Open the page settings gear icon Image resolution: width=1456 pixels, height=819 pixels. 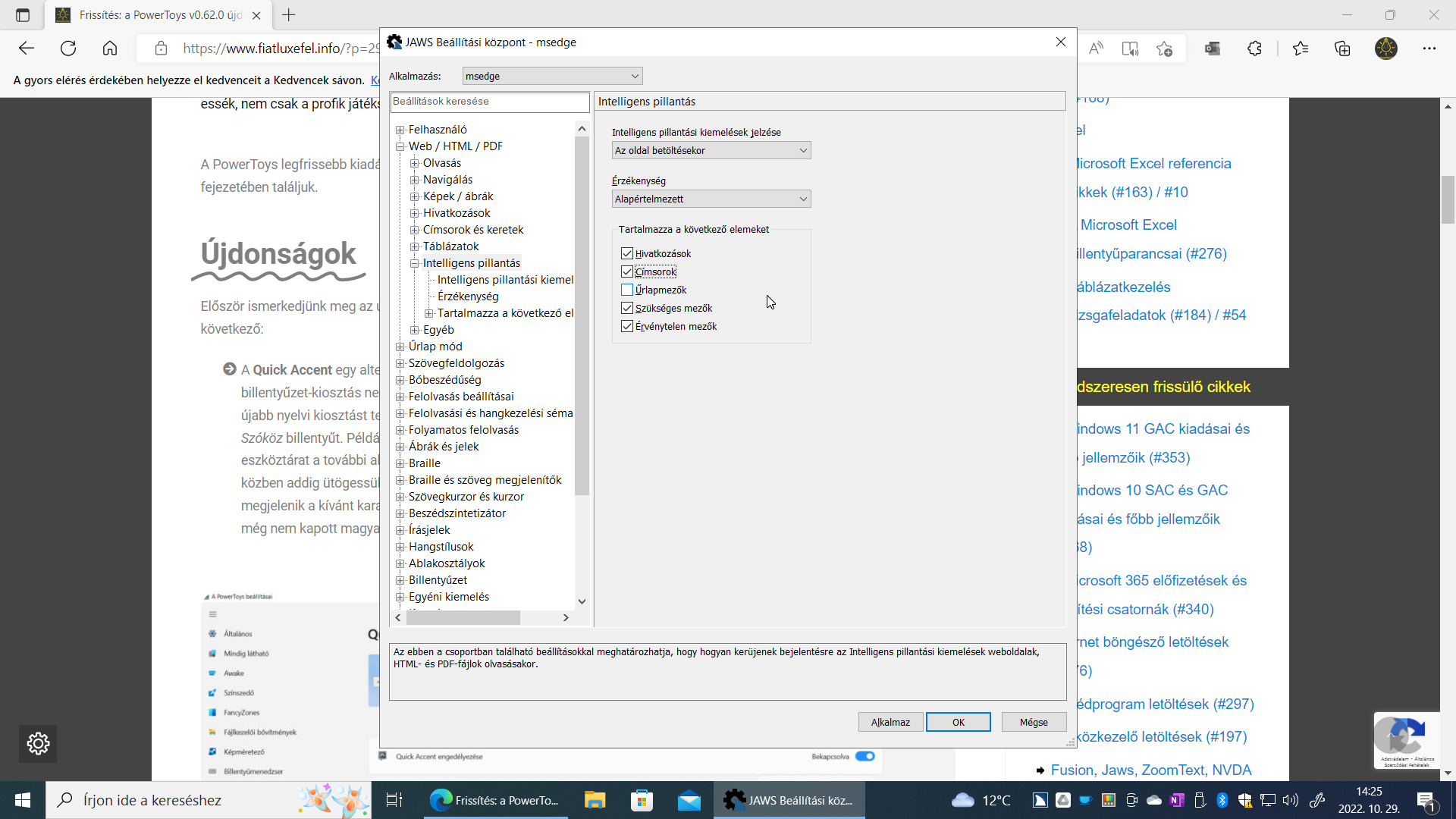[38, 743]
